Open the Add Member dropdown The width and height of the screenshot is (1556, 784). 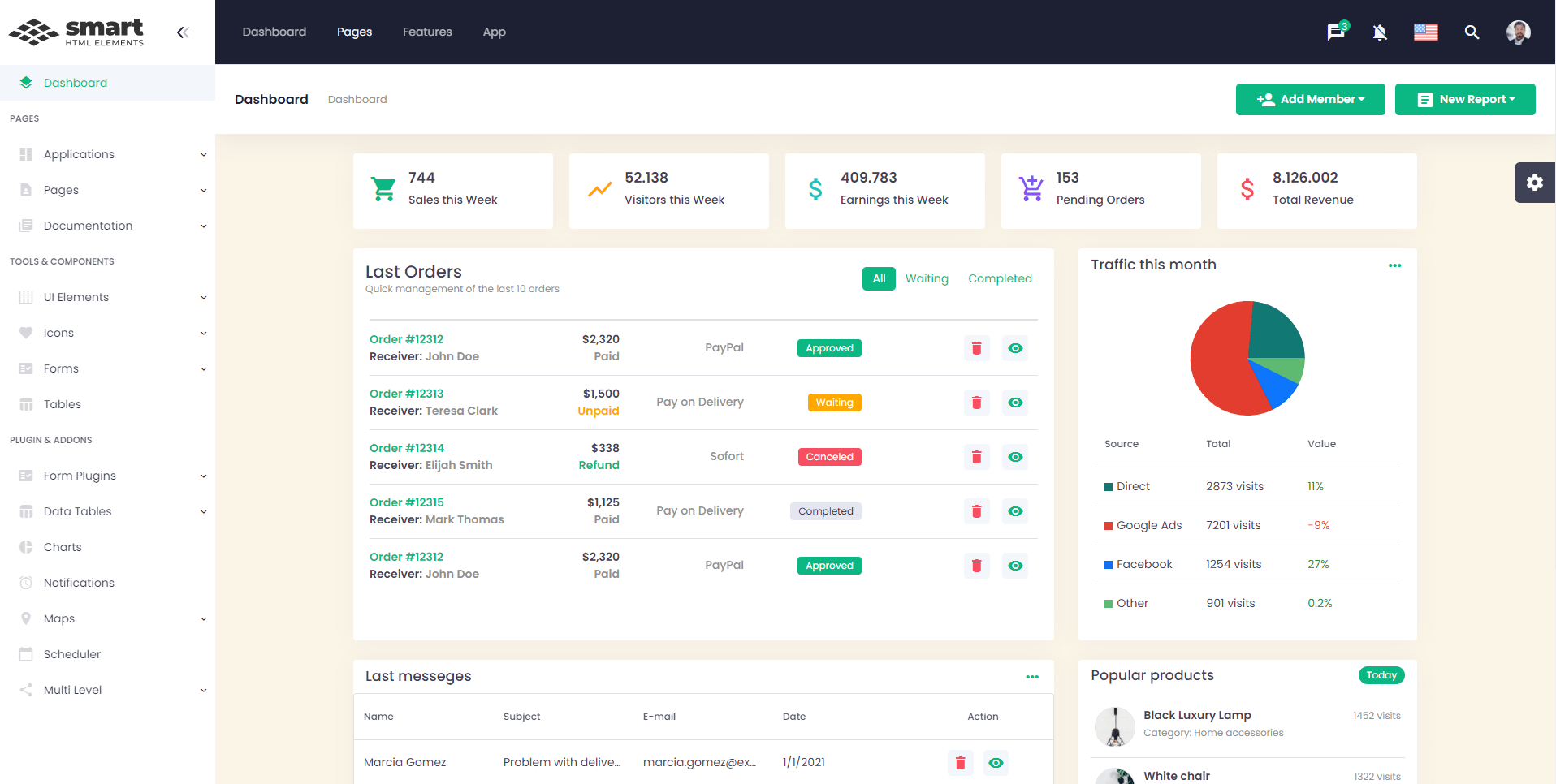1310,99
